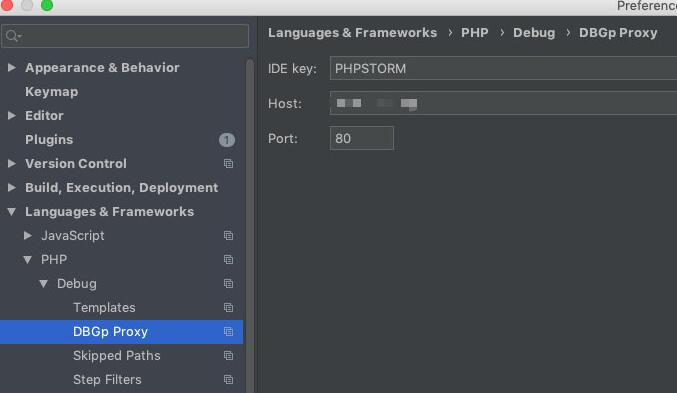The width and height of the screenshot is (677, 393).
Task: Click the settings search field
Action: pyautogui.click(x=125, y=36)
